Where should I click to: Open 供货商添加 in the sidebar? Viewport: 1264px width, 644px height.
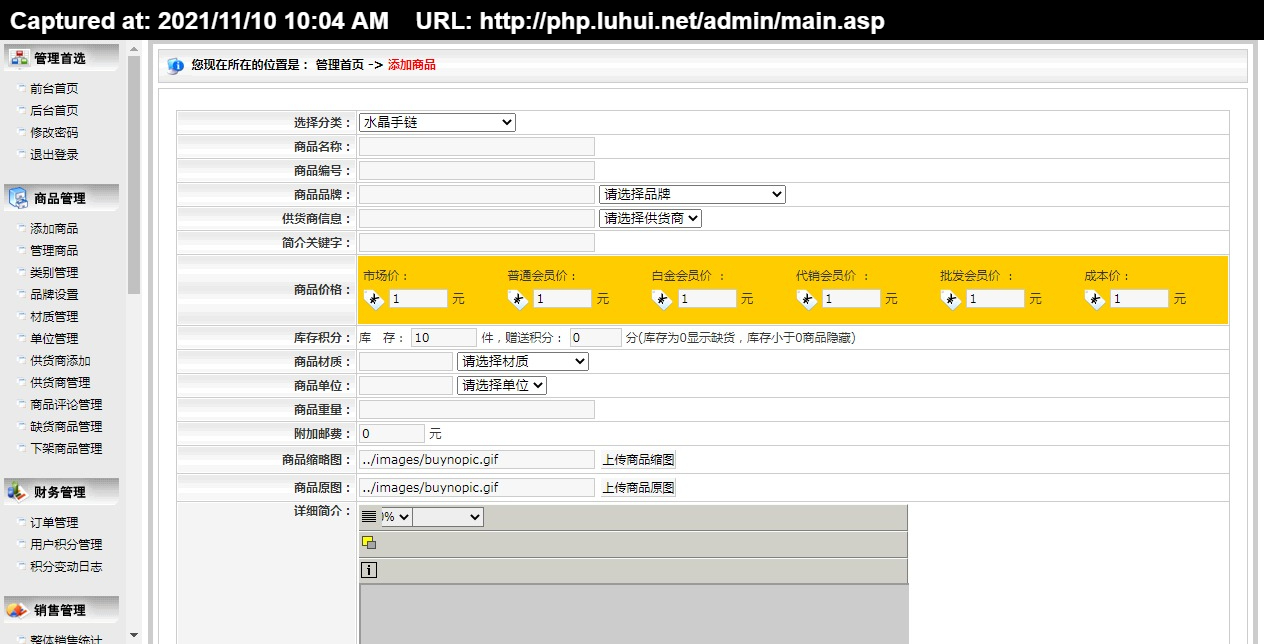coord(60,361)
